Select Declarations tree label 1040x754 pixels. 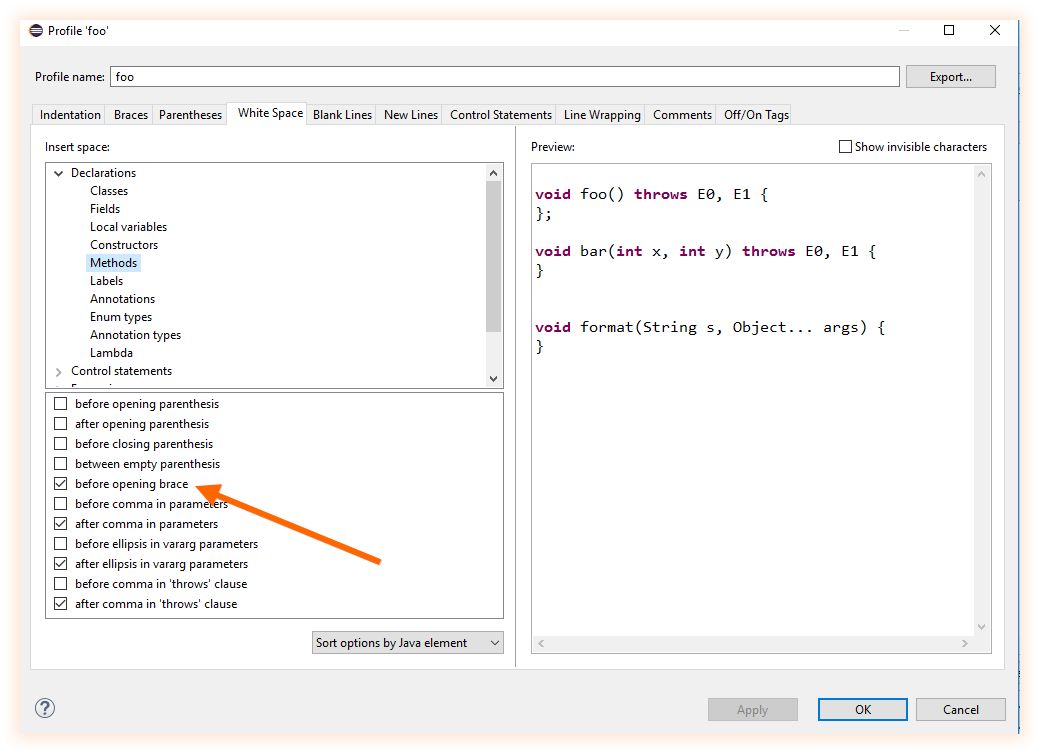coord(103,172)
